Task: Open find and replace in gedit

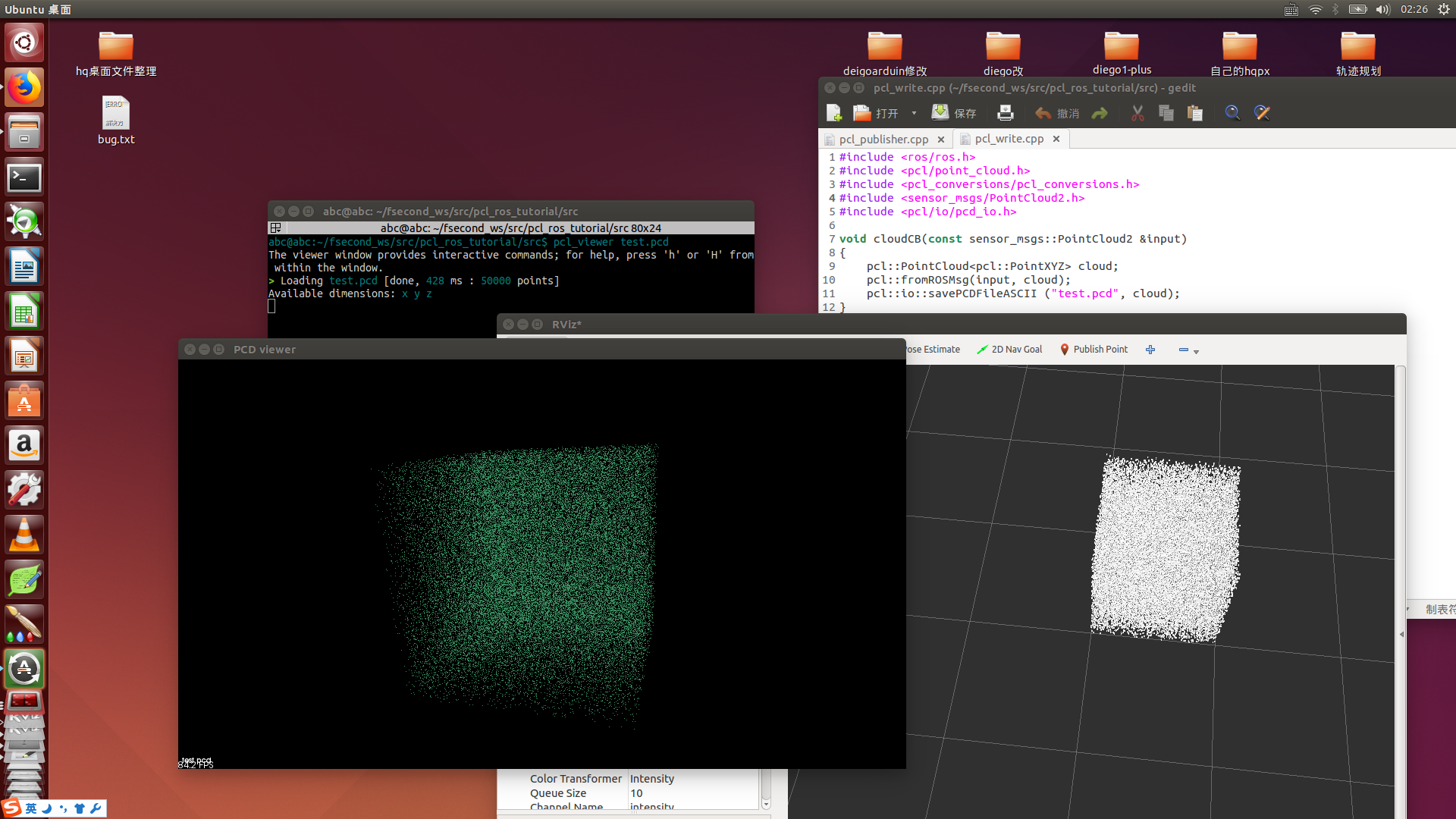Action: click(x=1262, y=113)
